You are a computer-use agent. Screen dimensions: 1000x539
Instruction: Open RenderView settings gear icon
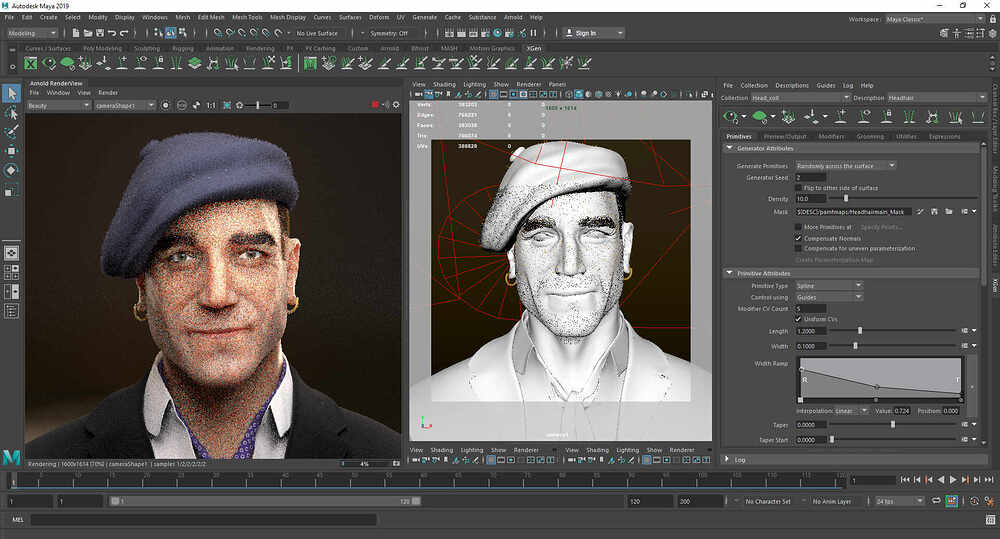pos(396,105)
